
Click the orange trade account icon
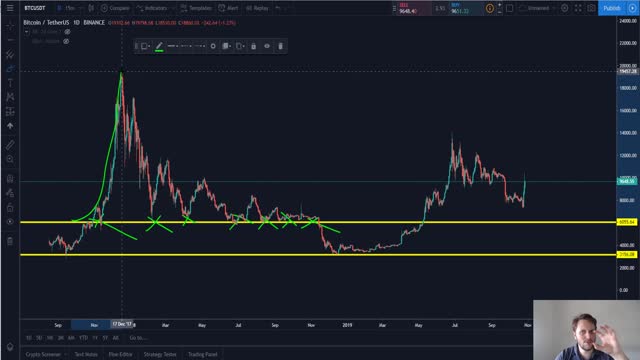(x=489, y=8)
